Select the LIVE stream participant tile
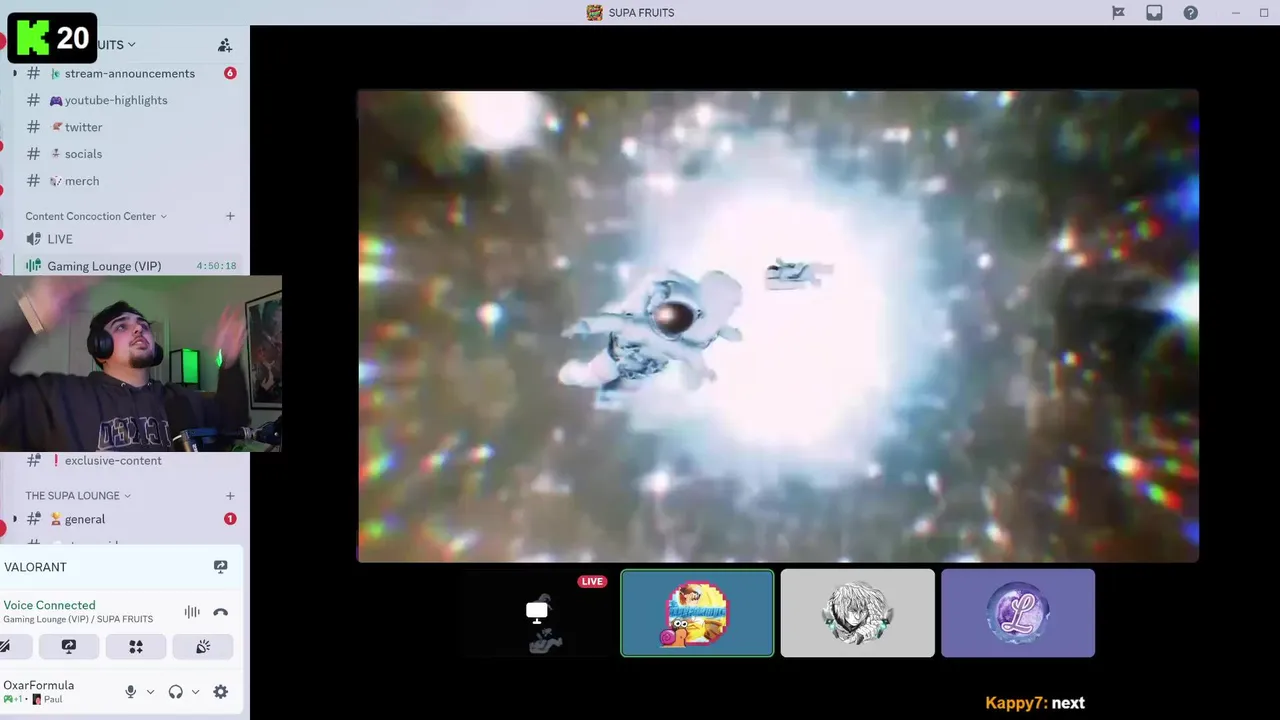Image resolution: width=1280 pixels, height=720 pixels. point(537,613)
